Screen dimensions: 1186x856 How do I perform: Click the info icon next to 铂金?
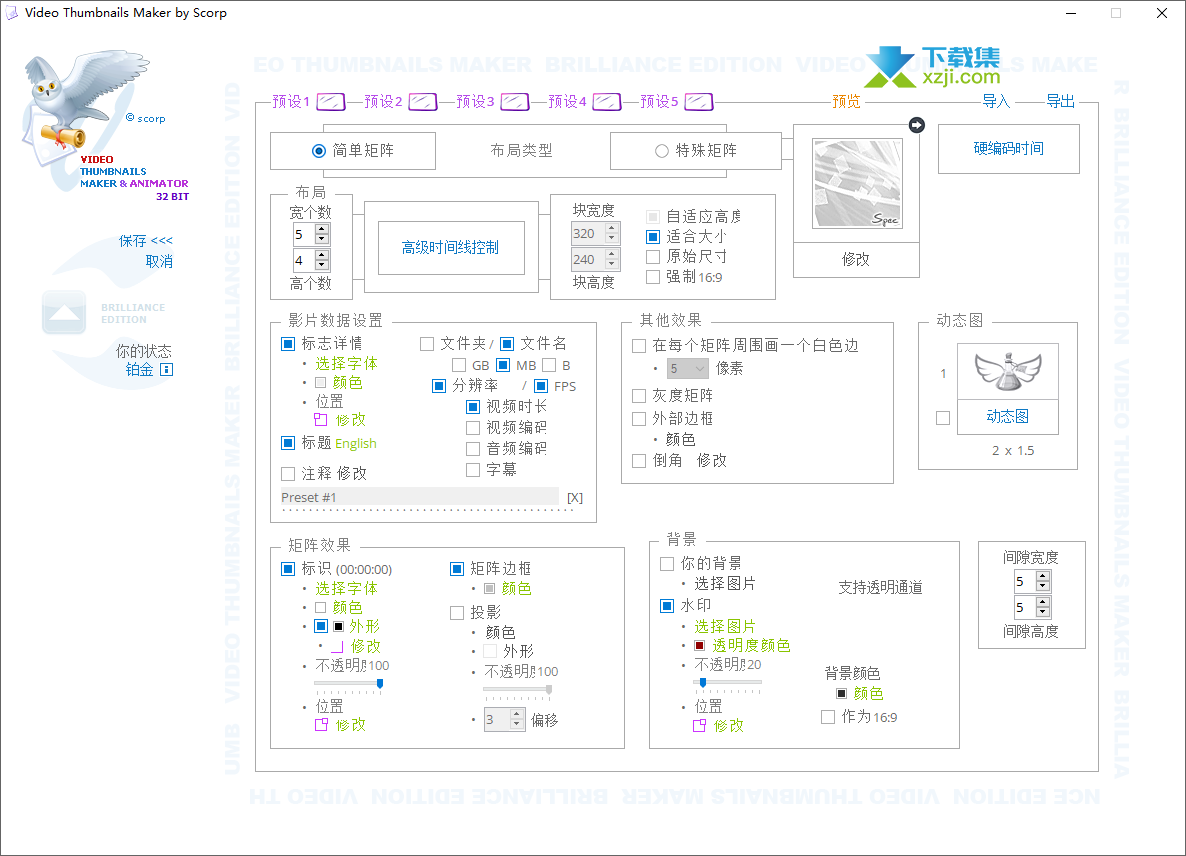pyautogui.click(x=167, y=370)
